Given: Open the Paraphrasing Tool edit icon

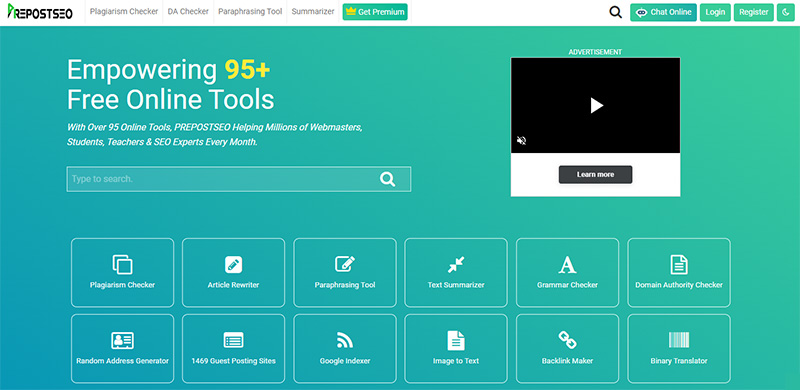Looking at the screenshot, I should [345, 264].
